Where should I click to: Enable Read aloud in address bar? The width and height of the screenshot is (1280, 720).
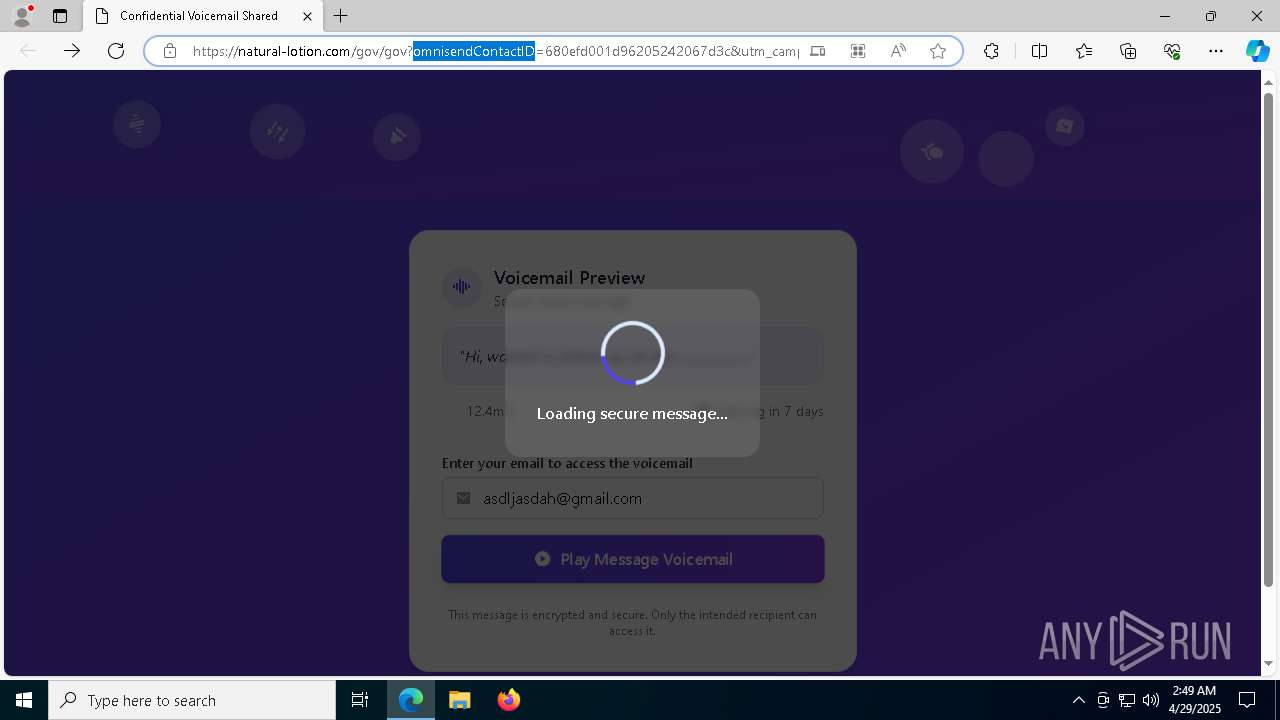[898, 51]
